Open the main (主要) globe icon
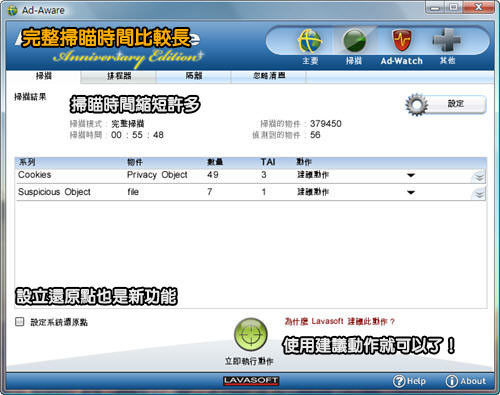 pyautogui.click(x=310, y=41)
